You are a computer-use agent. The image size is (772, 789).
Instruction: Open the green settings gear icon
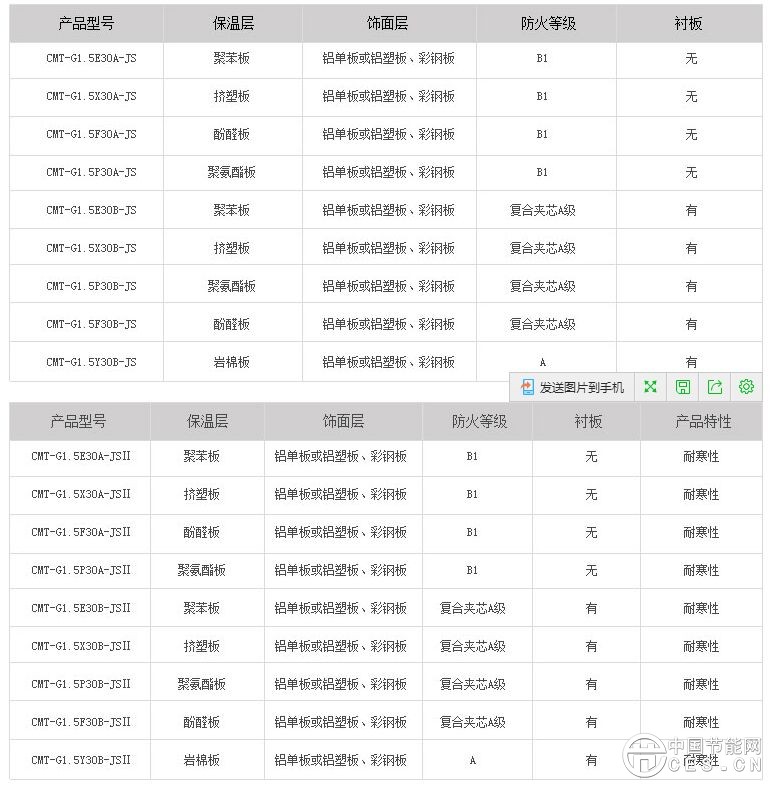[746, 387]
